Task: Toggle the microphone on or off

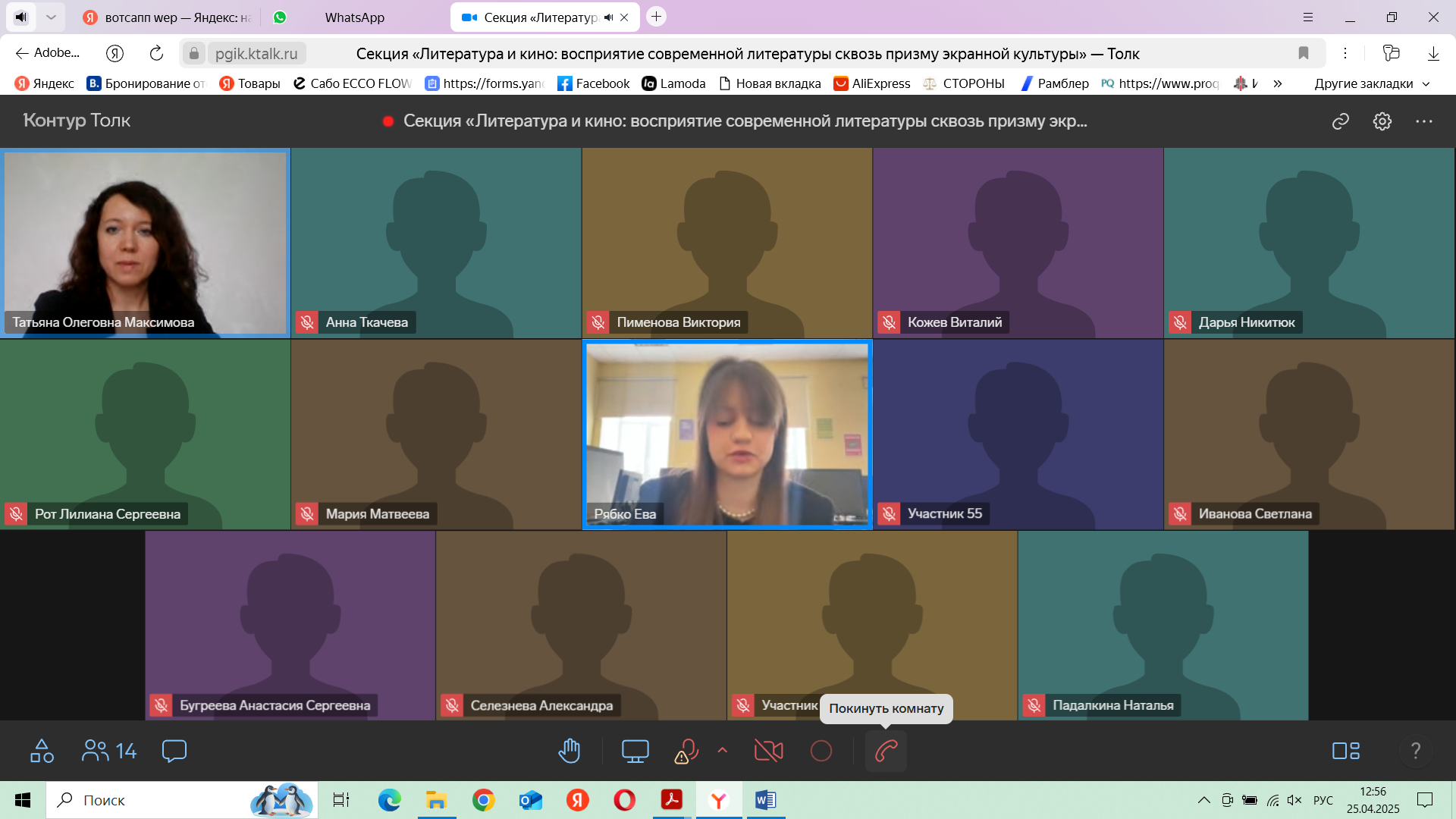Action: coord(686,751)
